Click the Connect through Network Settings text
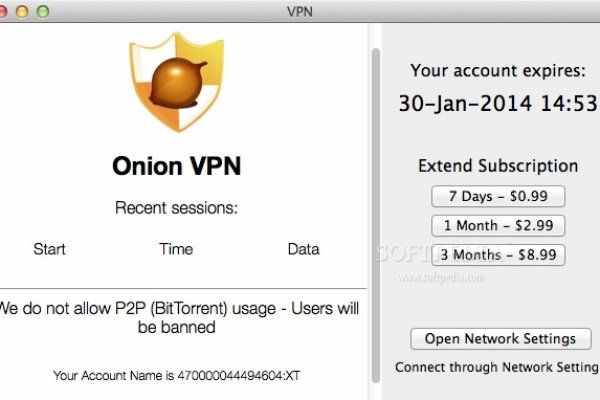This screenshot has height=400, width=600. click(497, 367)
